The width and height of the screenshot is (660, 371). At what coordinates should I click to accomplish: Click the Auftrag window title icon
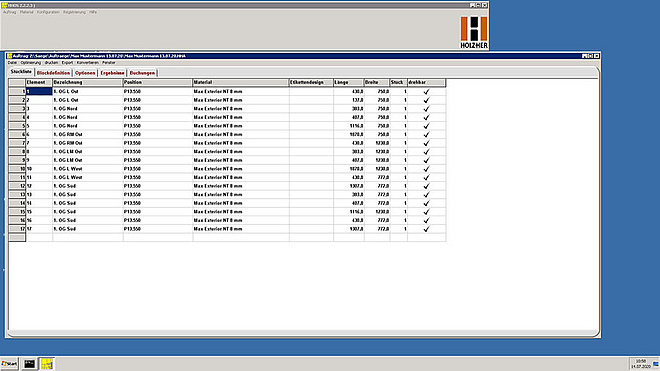(9, 56)
